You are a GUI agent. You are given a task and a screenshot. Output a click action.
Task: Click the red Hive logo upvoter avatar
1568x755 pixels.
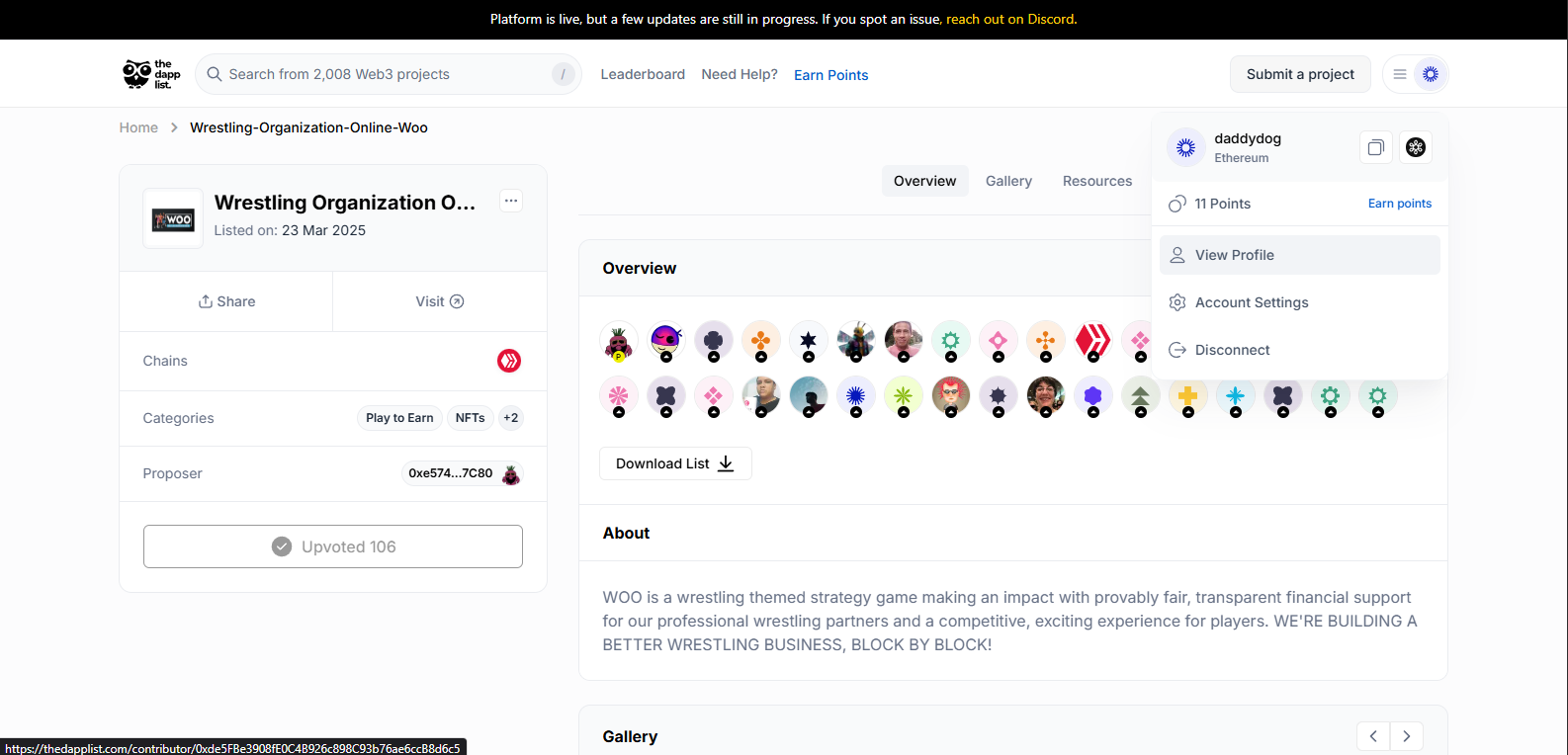pyautogui.click(x=1093, y=341)
